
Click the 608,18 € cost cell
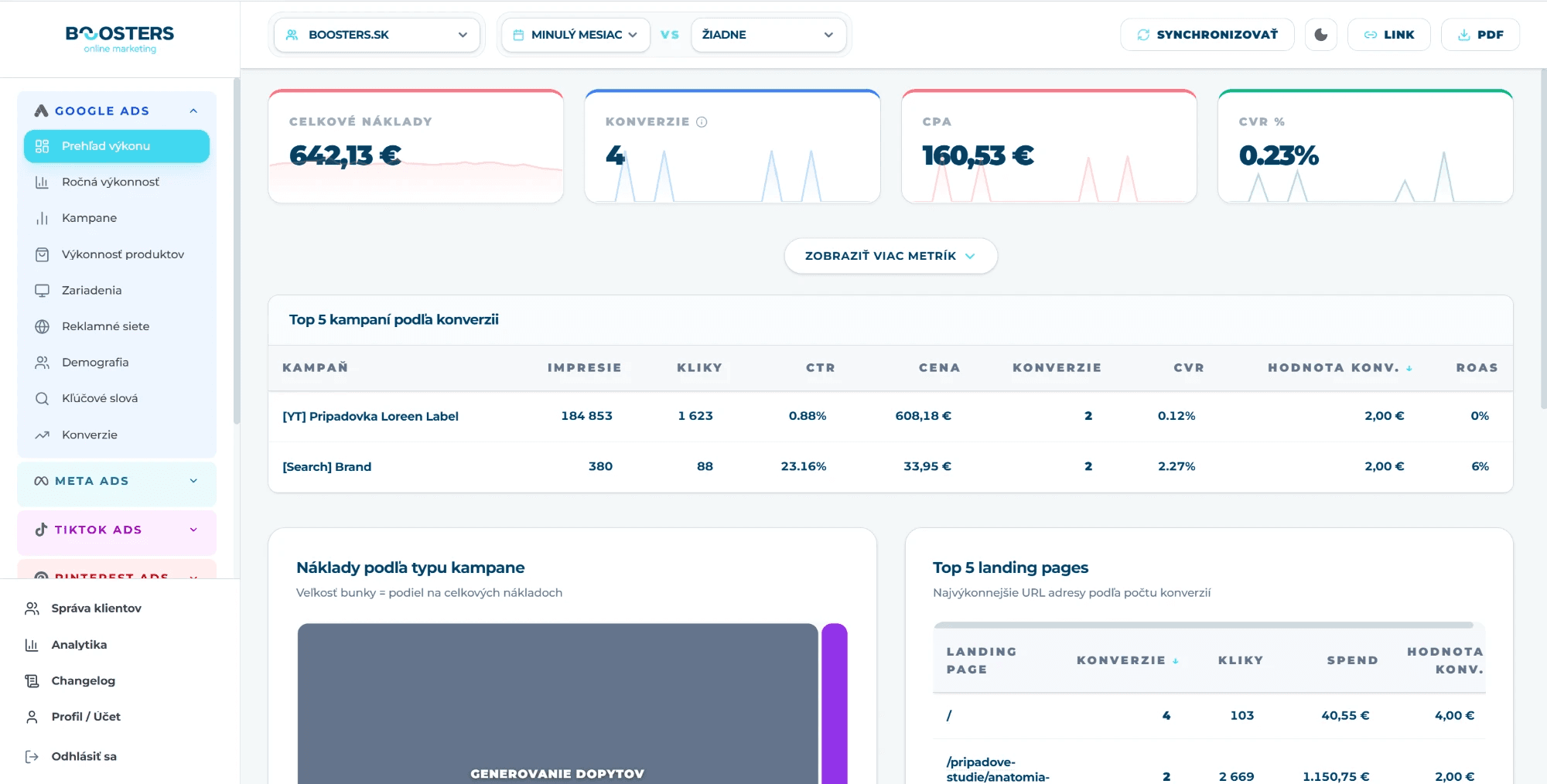click(923, 416)
